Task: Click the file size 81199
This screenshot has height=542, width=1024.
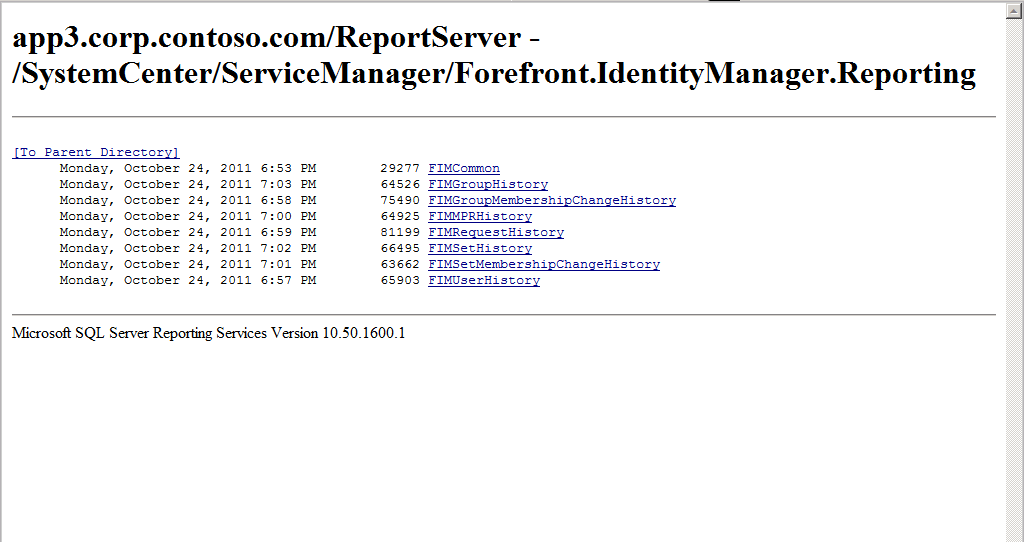Action: click(400, 232)
